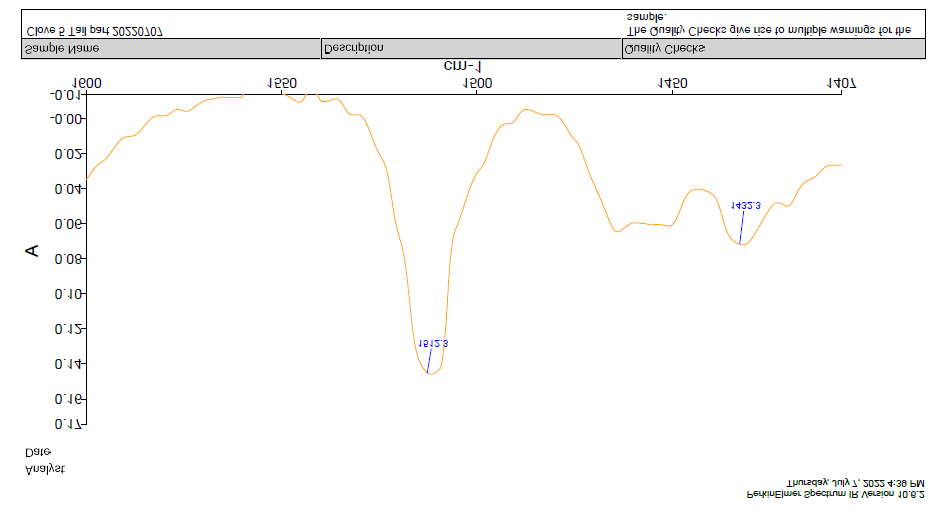This screenshot has width=936, height=514.
Task: Click the 0.02 y-axis value
Action: click(x=67, y=154)
